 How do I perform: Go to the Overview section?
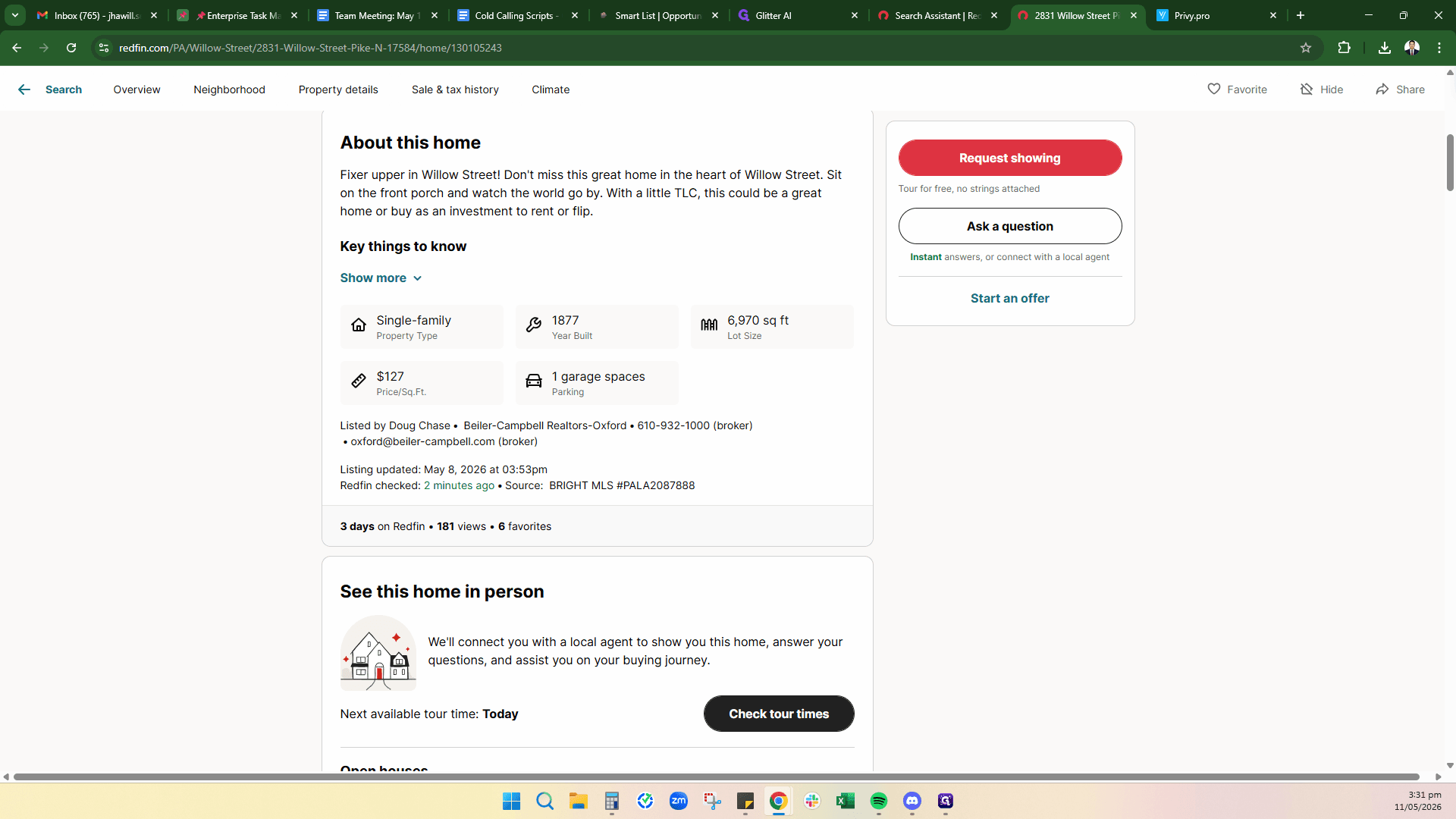[x=136, y=89]
